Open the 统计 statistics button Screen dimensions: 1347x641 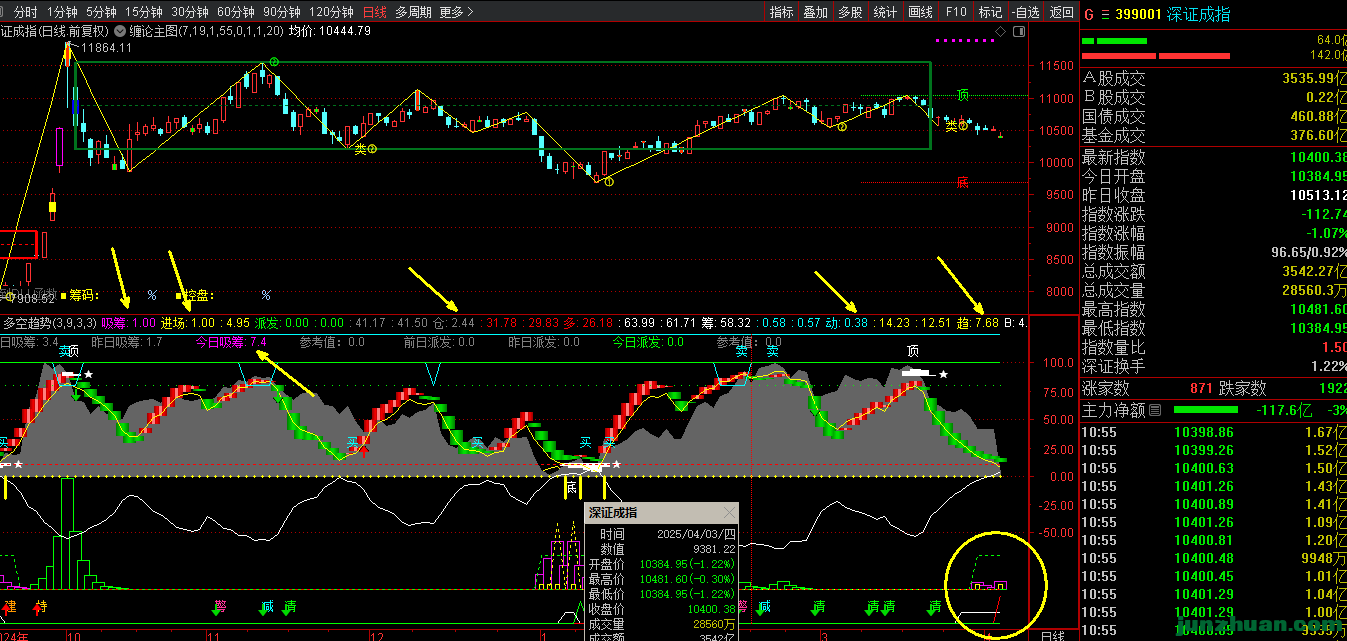[885, 12]
